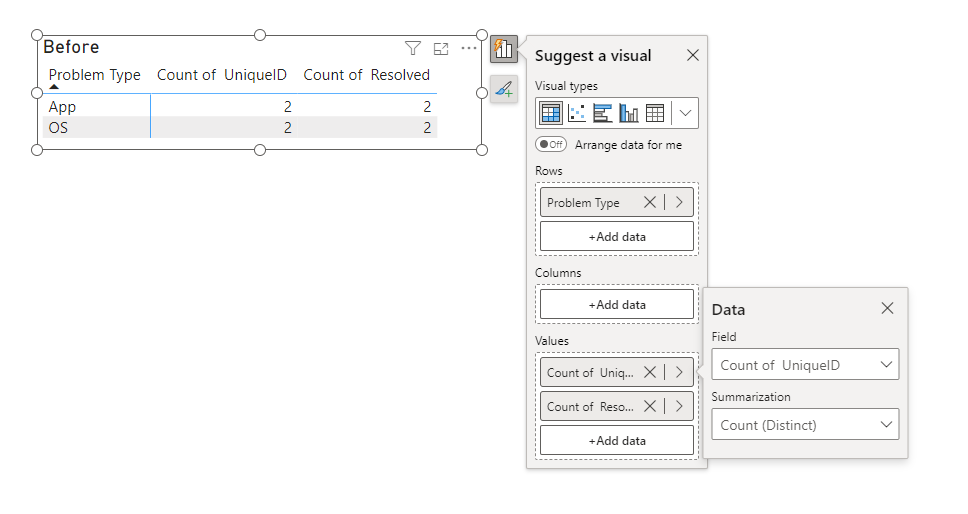Click Add data button under Columns

[617, 304]
